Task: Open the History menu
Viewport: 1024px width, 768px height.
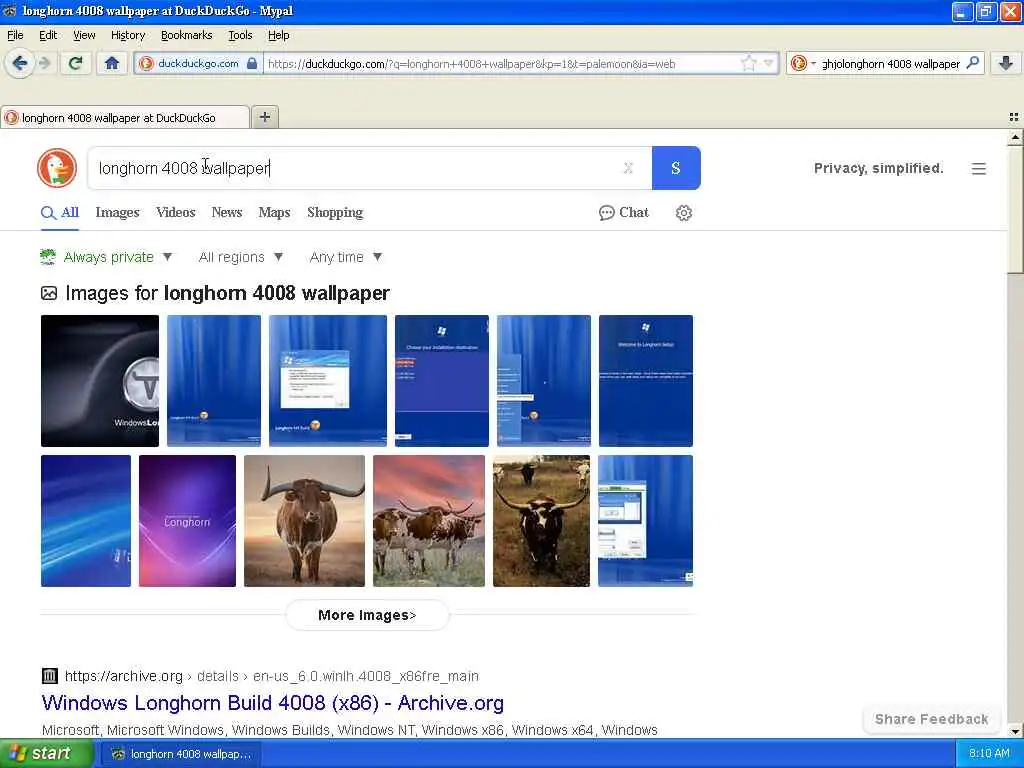Action: pyautogui.click(x=127, y=35)
